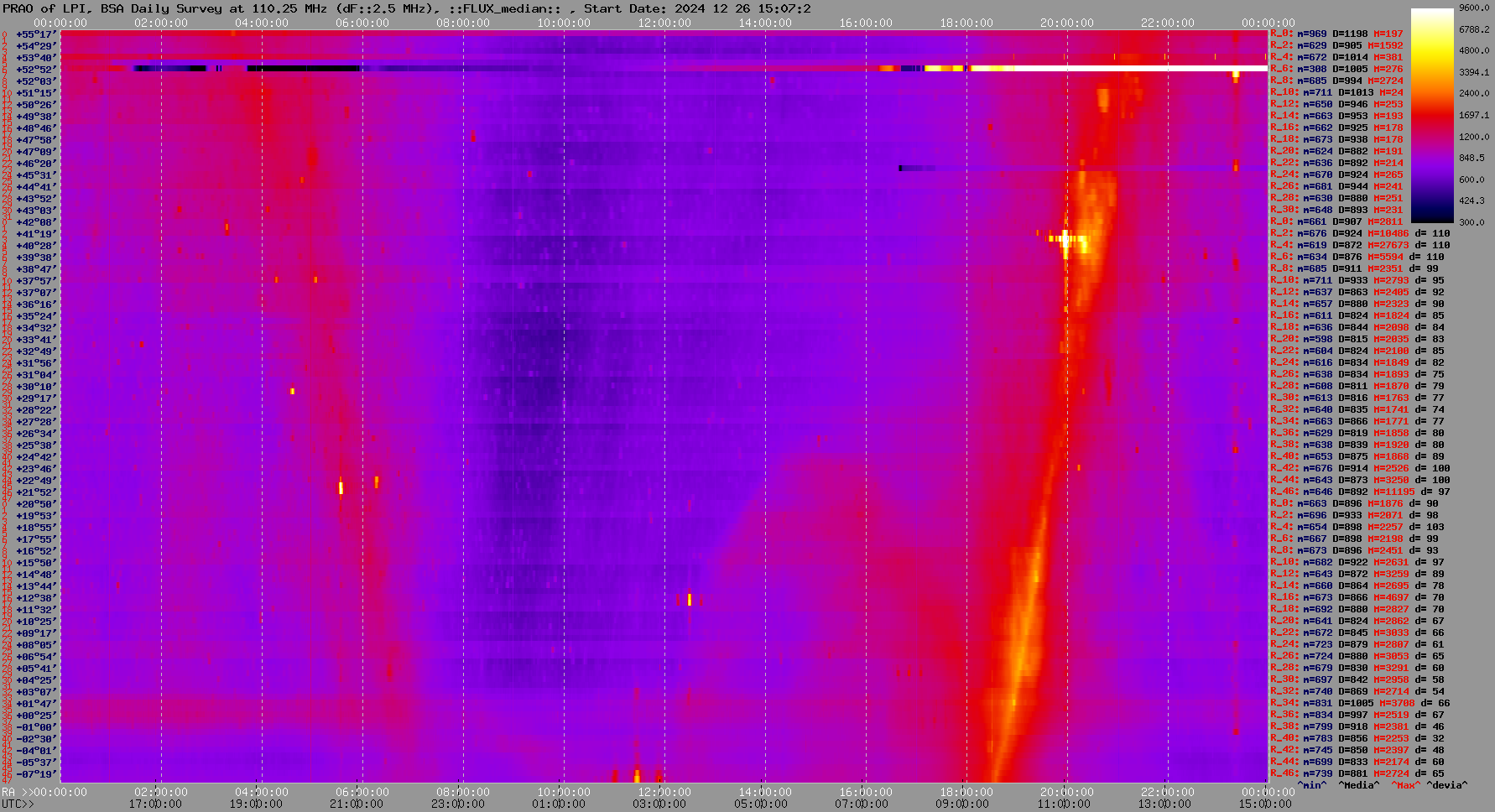1495x812 pixels.
Task: Click the statistic 'D=1198' in the first row
Action: (1350, 34)
